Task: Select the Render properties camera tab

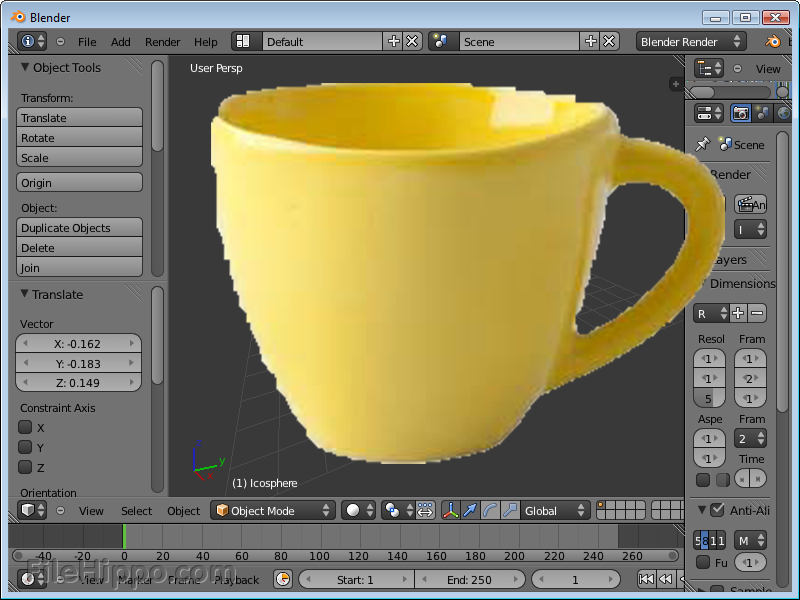Action: pyautogui.click(x=741, y=113)
